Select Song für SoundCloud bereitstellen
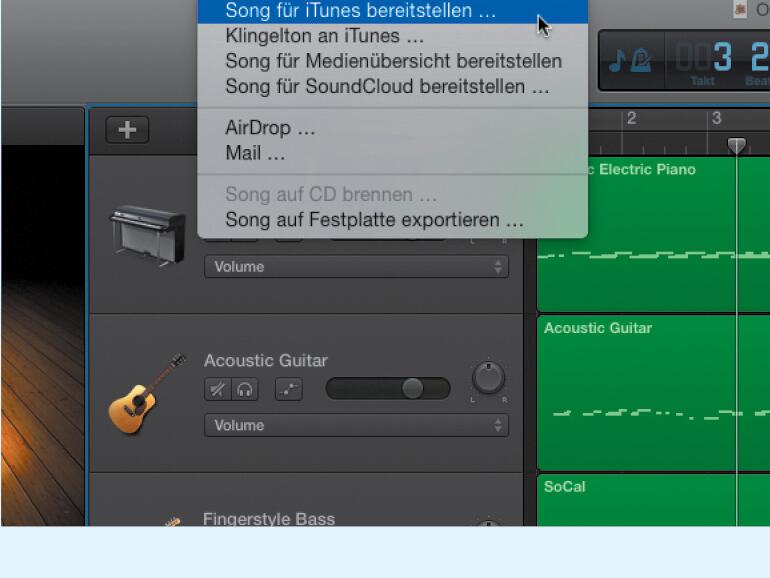This screenshot has width=770, height=578. pyautogui.click(x=387, y=87)
